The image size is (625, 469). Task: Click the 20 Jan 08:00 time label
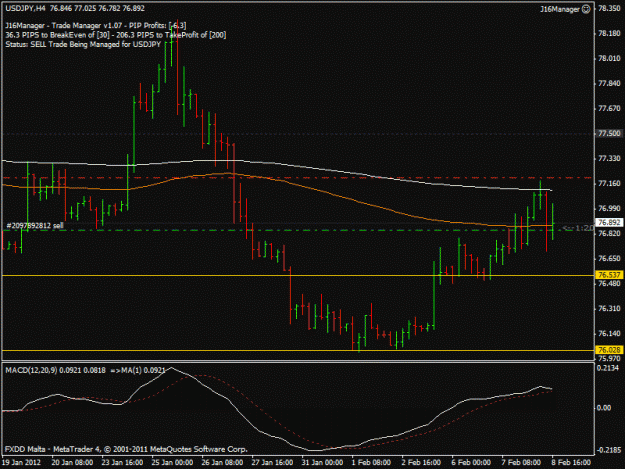tap(72, 462)
